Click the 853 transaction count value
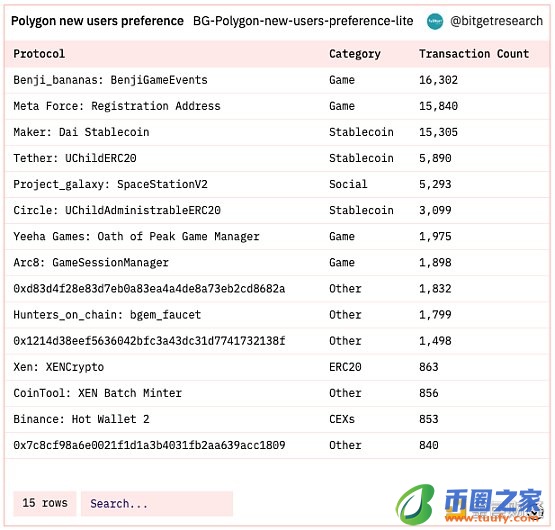Screen dimensions: 555x530 click(429, 419)
